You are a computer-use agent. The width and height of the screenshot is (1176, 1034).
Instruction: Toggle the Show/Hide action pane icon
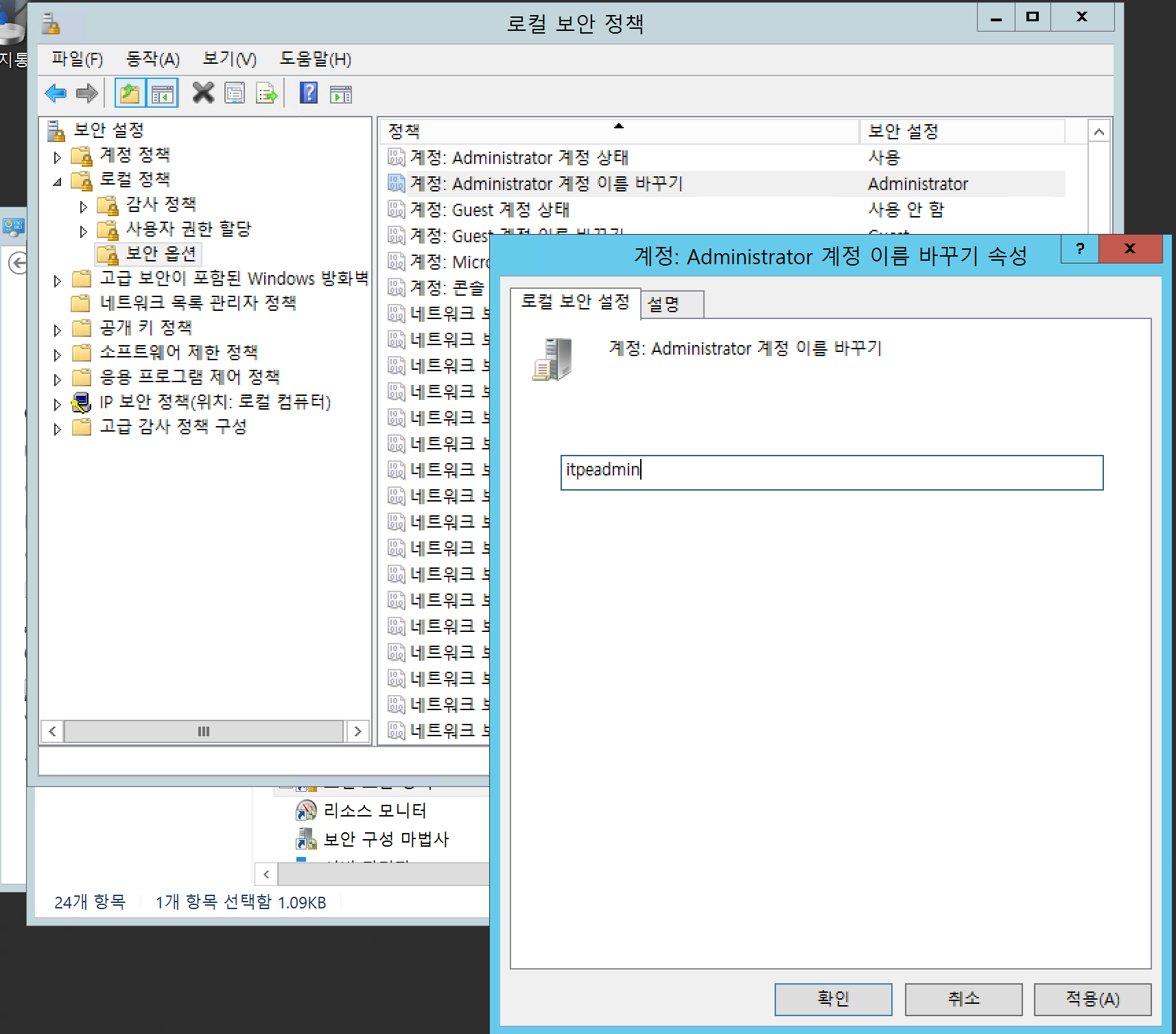pyautogui.click(x=340, y=94)
